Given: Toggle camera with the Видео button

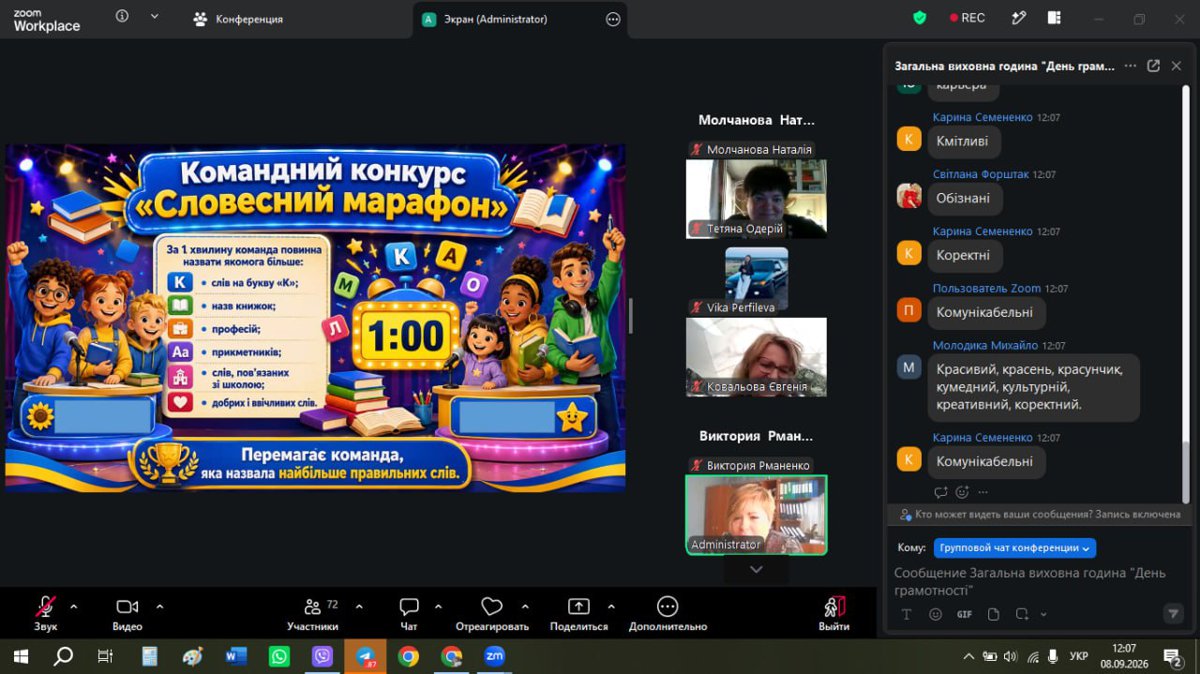Looking at the screenshot, I should tap(127, 613).
